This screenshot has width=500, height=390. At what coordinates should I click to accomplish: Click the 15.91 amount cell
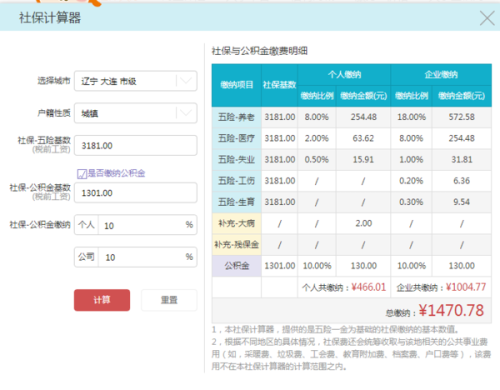click(x=363, y=160)
